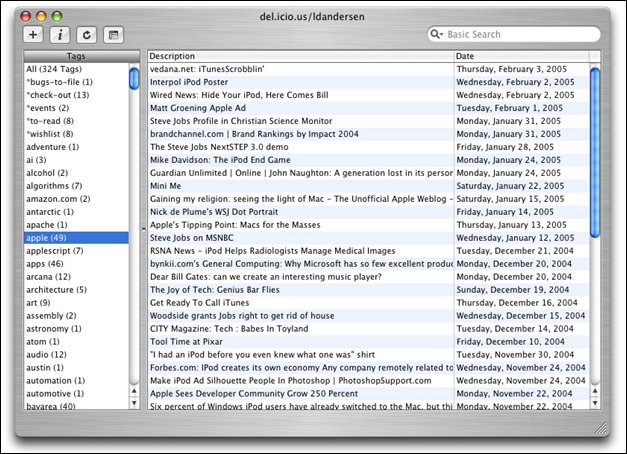Image resolution: width=627 pixels, height=454 pixels.
Task: Select the alcohol (2) tag
Action: [x=76, y=173]
